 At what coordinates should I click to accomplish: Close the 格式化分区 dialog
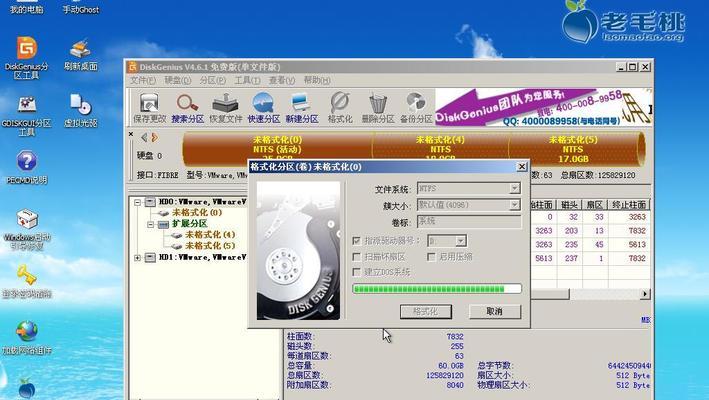pyautogui.click(x=521, y=167)
